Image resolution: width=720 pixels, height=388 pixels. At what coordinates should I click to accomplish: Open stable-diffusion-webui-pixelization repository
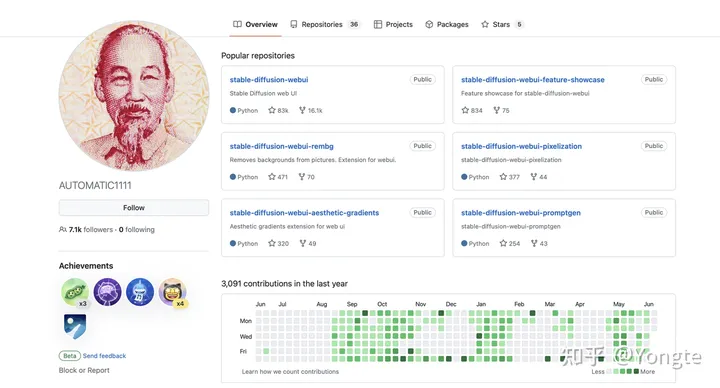(521, 146)
